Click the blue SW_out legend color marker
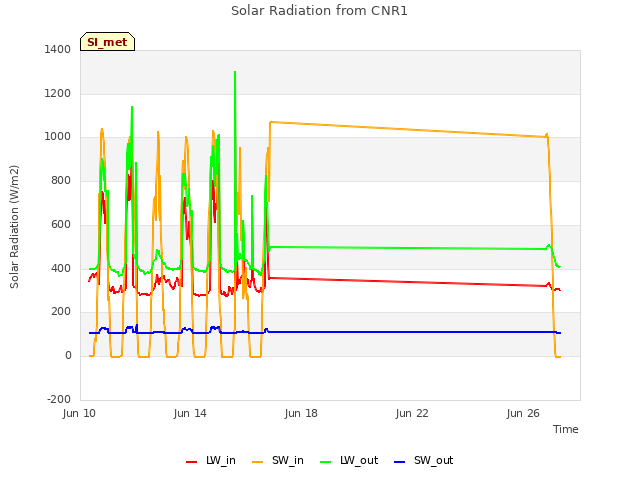This screenshot has height=480, width=640. [x=400, y=462]
